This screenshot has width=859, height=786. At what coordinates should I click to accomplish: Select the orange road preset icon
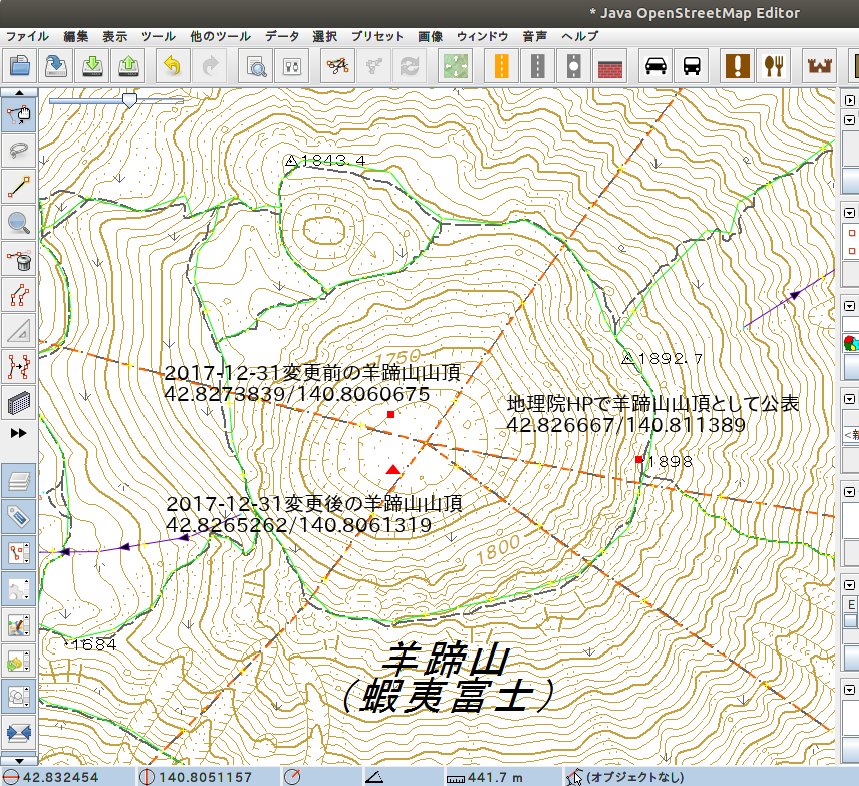tap(502, 66)
